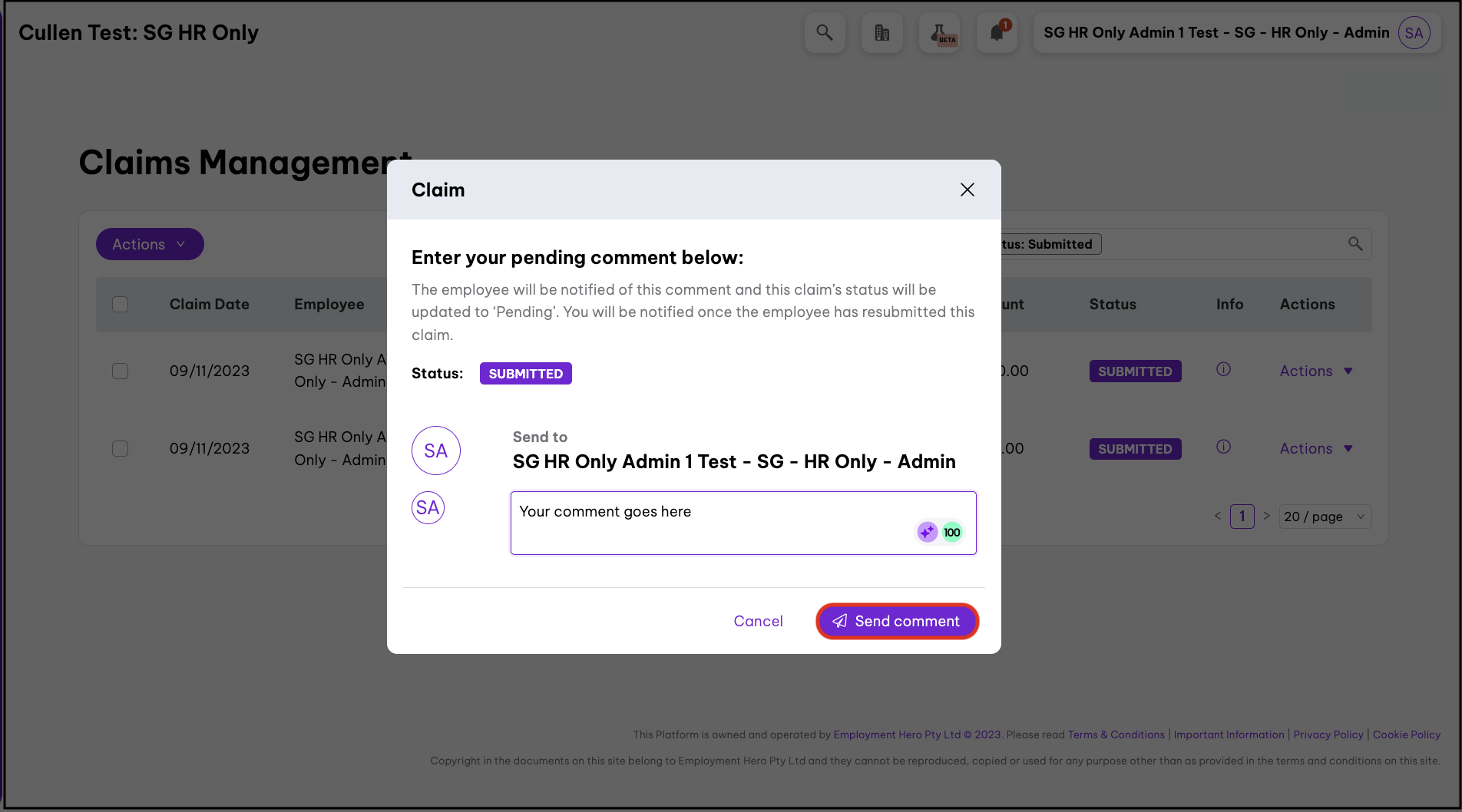Open the organisation building icon
Screen dimensions: 1462x812
(x=881, y=33)
